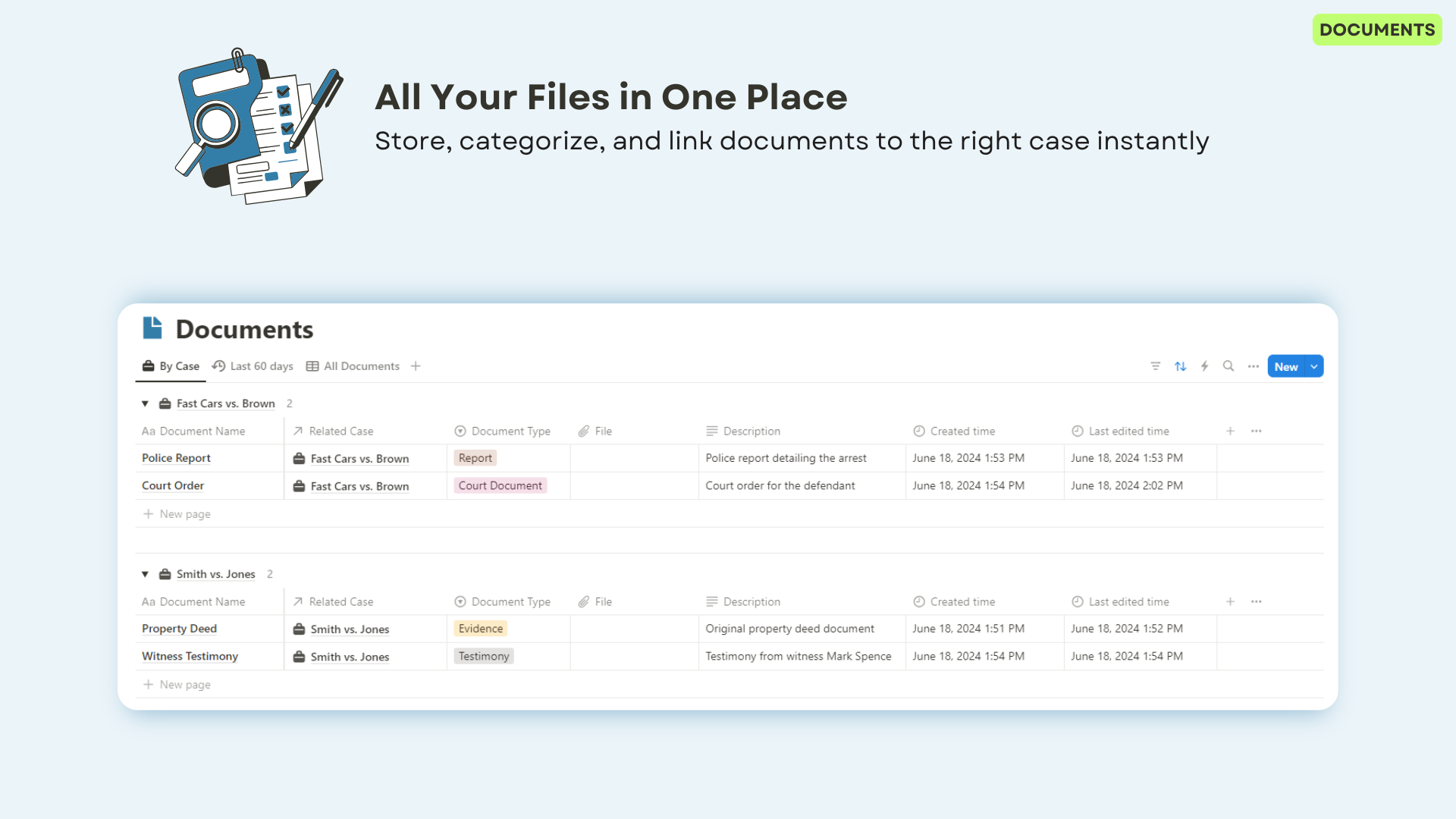The width and height of the screenshot is (1456, 819).
Task: Collapse the Fast Cars vs. Brown group
Action: coord(145,403)
